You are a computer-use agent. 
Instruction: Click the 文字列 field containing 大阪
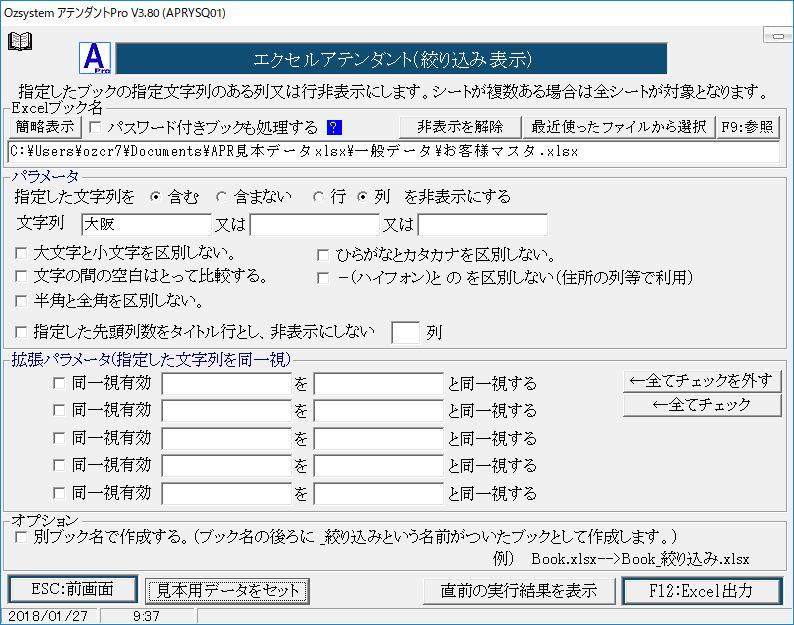(146, 224)
